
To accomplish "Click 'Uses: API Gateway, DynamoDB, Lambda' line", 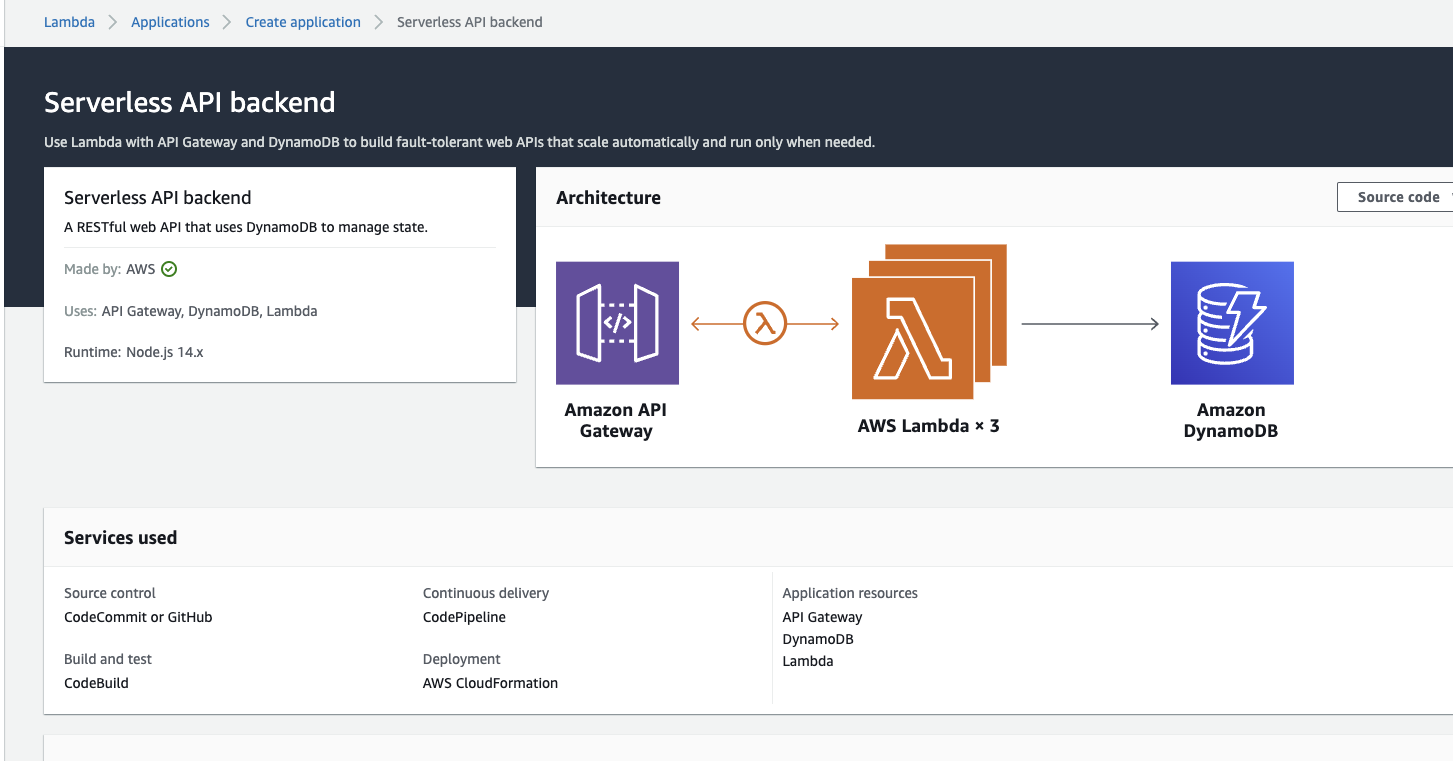I will (x=191, y=311).
